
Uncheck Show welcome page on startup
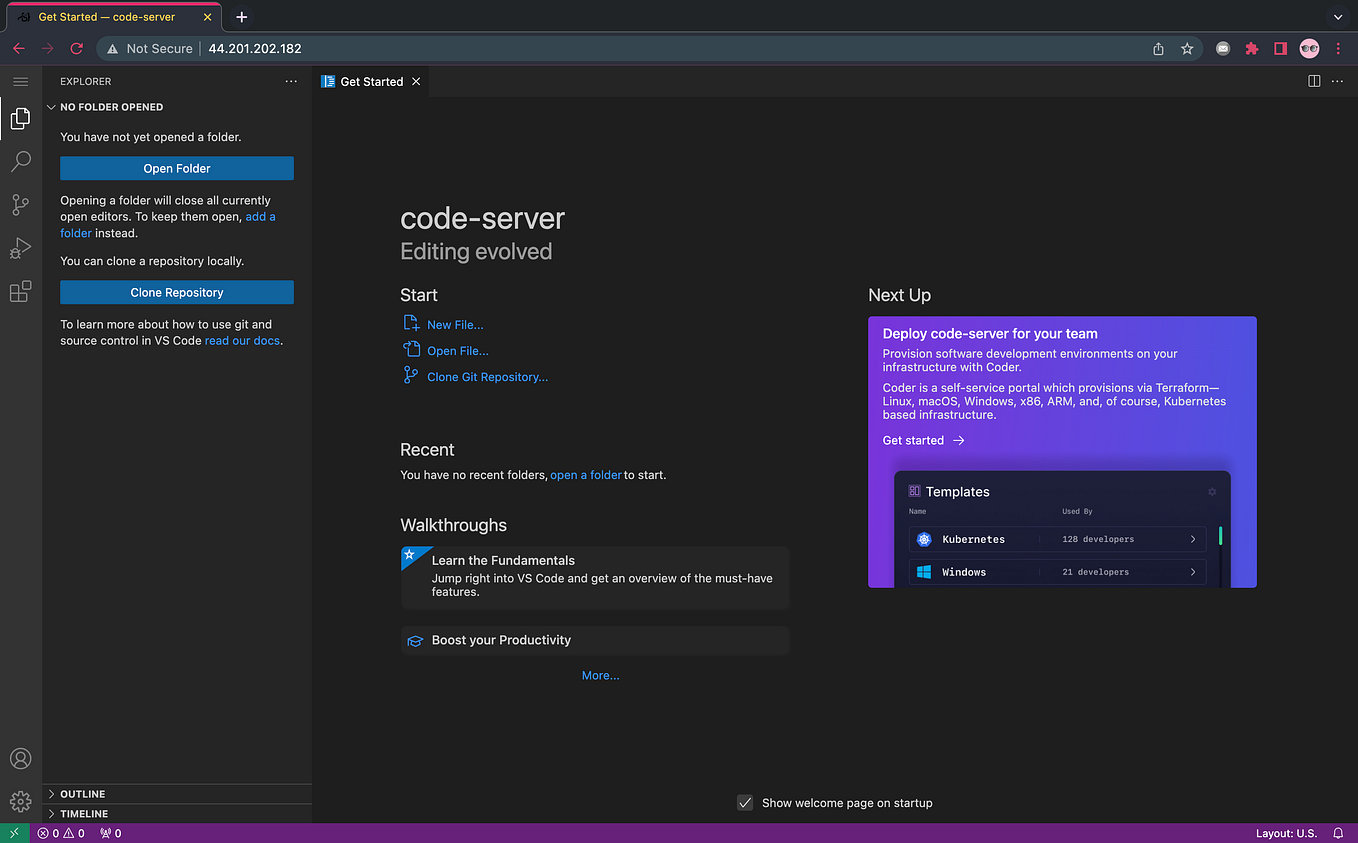(x=745, y=802)
